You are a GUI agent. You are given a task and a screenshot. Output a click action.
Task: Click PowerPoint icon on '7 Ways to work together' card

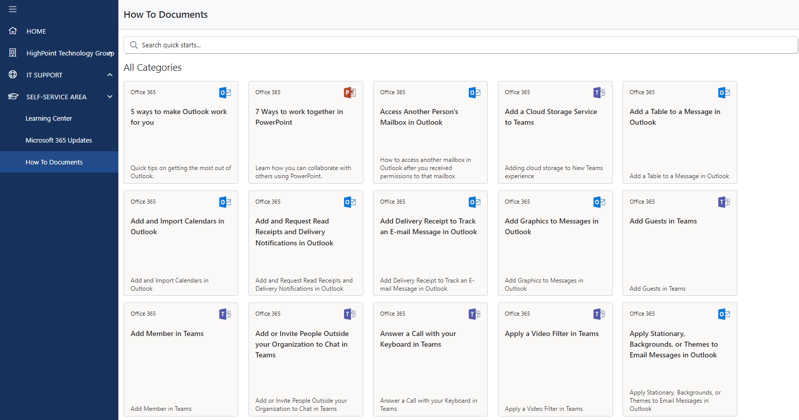pos(350,92)
